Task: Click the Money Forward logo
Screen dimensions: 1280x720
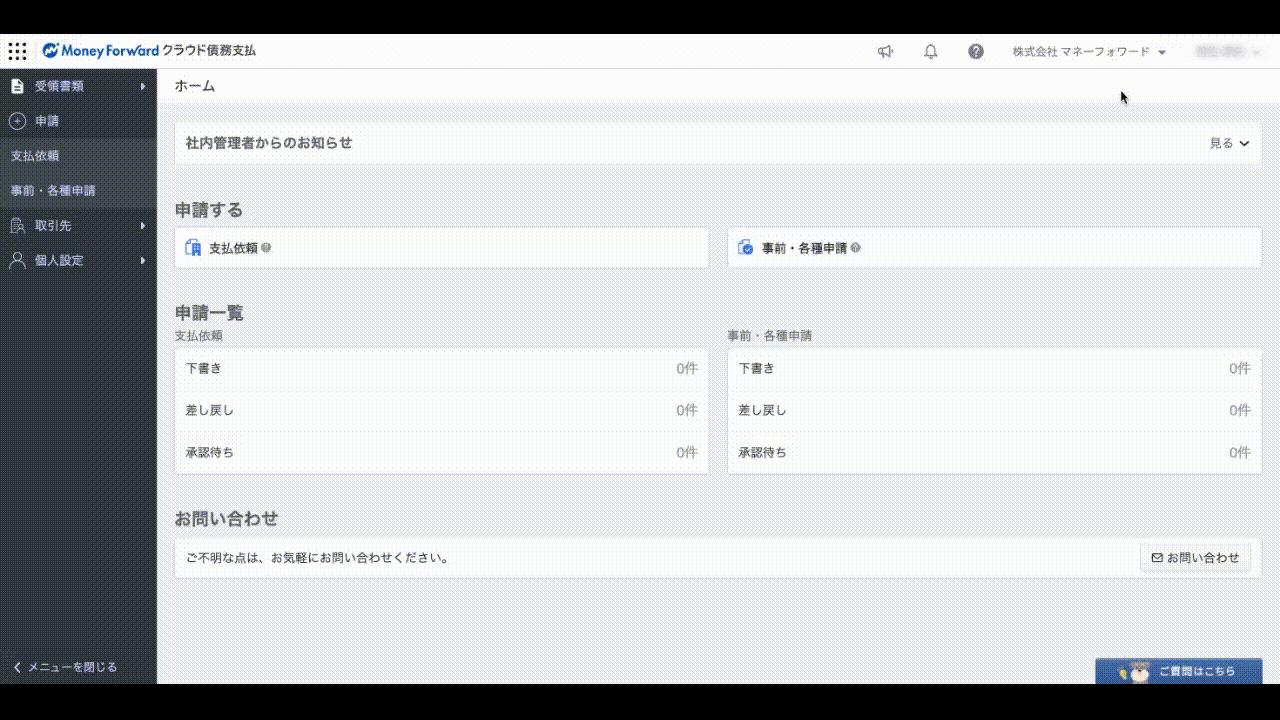Action: pyautogui.click(x=100, y=51)
